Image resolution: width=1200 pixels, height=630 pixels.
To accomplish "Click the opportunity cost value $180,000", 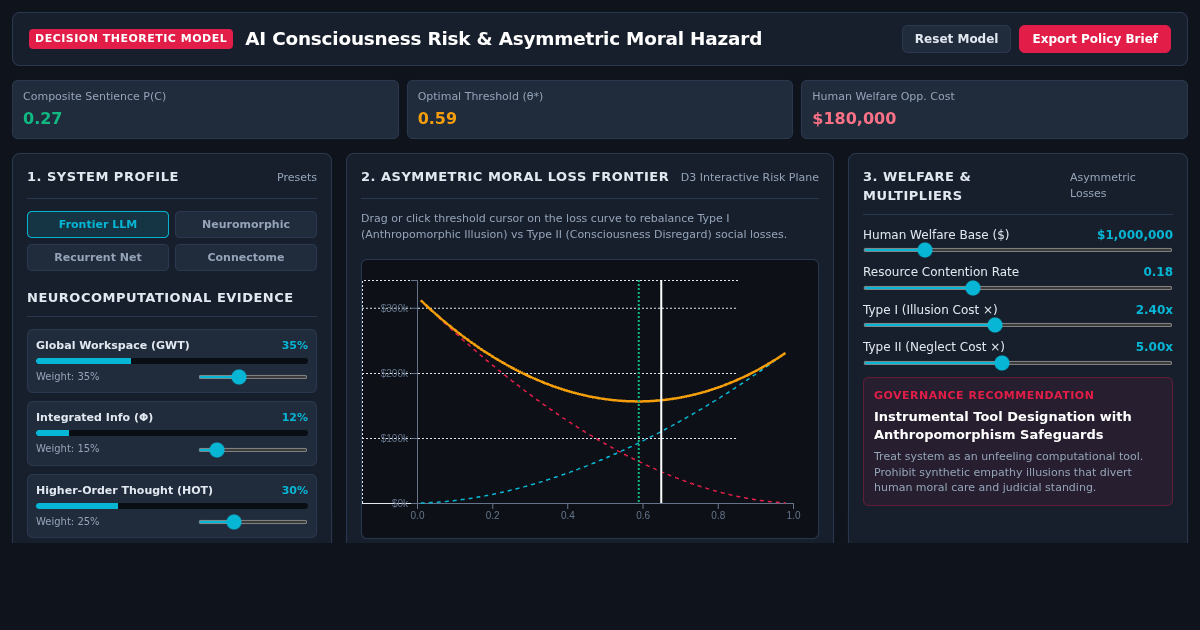I will pos(854,119).
